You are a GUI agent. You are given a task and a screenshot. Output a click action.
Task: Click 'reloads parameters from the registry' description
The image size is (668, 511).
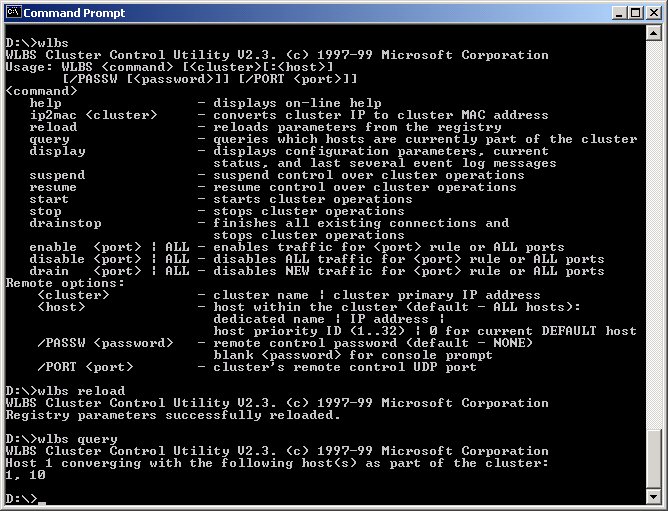tap(357, 127)
